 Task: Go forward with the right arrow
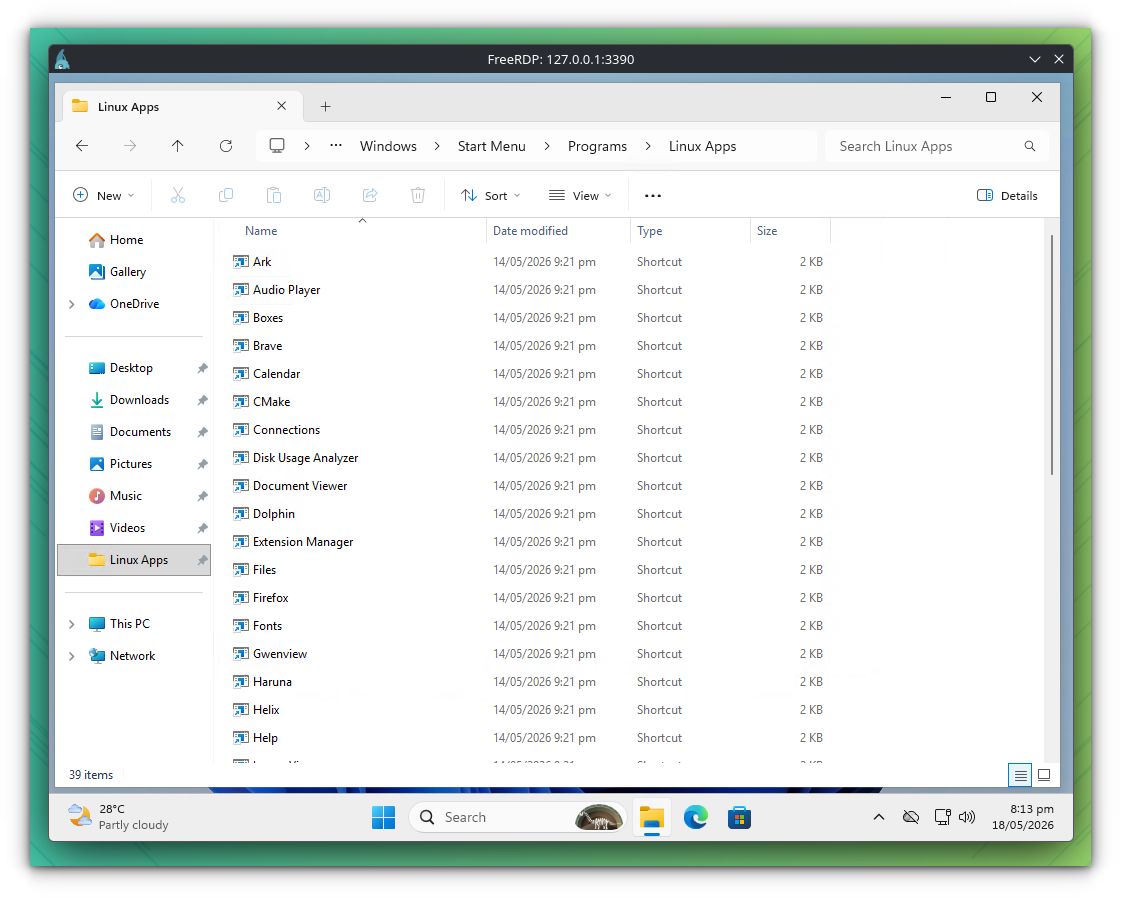[130, 146]
